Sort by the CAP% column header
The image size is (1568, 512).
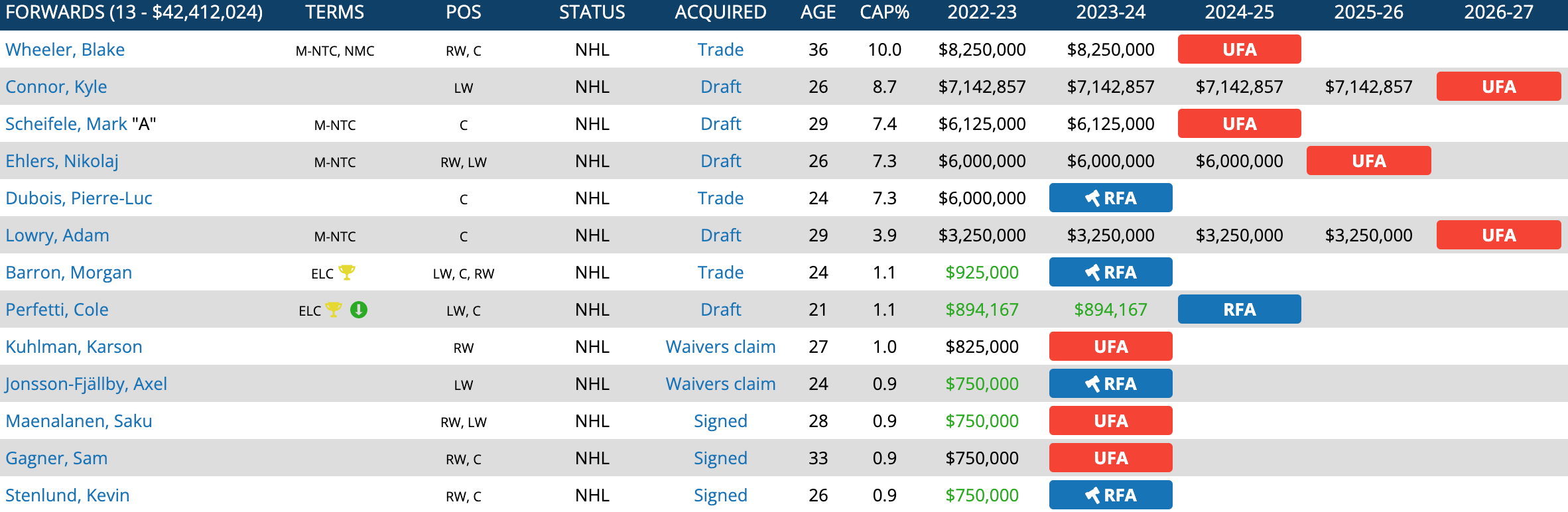click(884, 13)
